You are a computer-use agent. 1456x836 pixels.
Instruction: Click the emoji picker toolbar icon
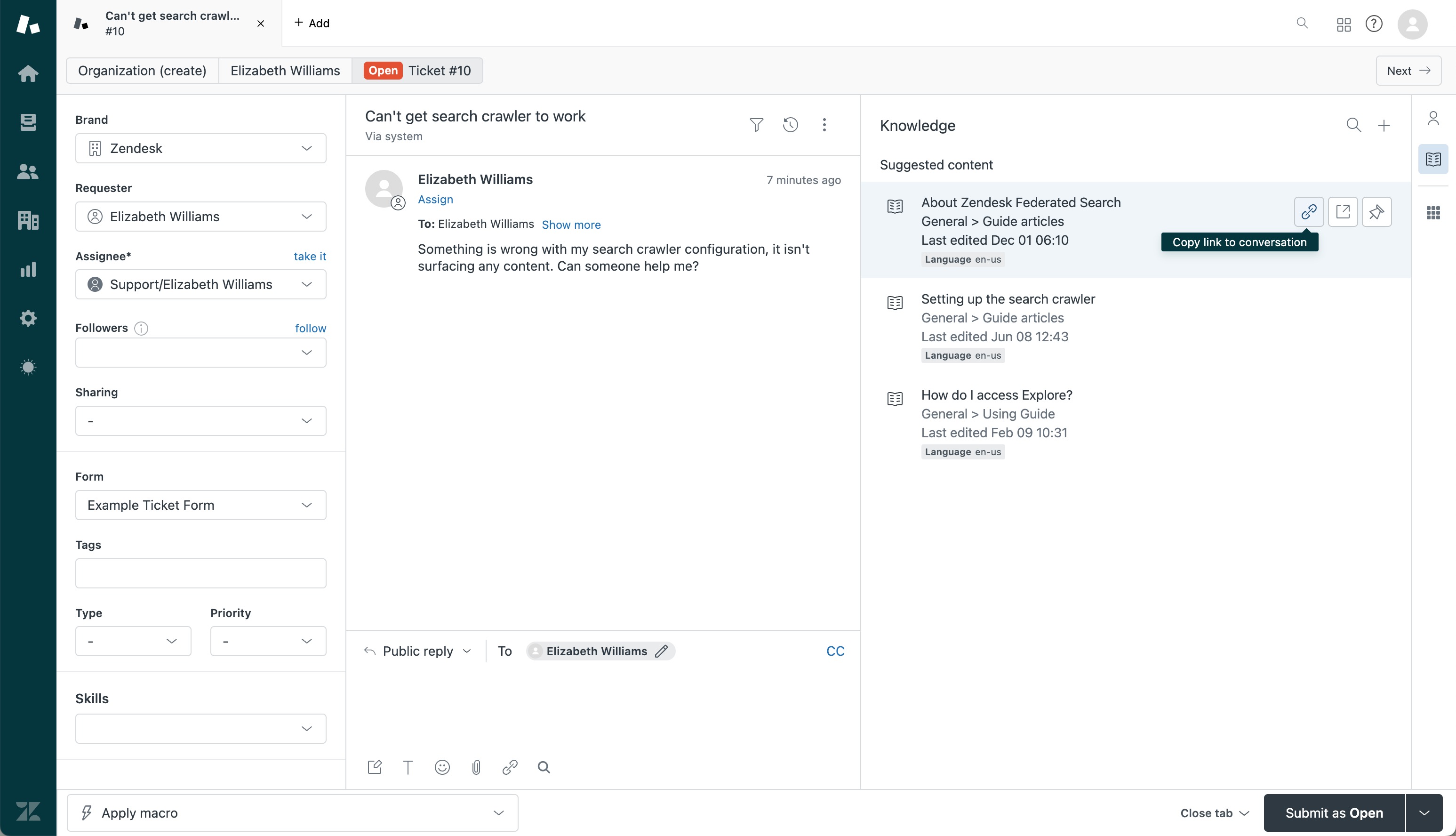tap(441, 767)
